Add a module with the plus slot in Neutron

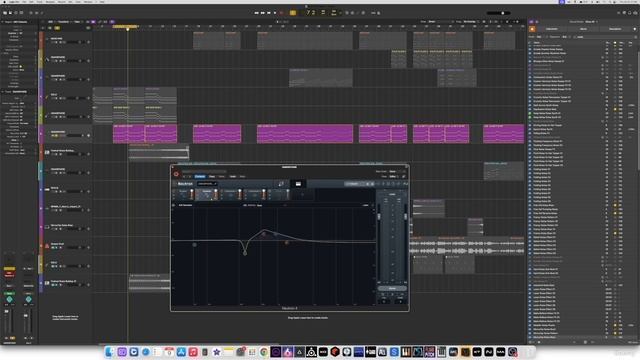302,194
